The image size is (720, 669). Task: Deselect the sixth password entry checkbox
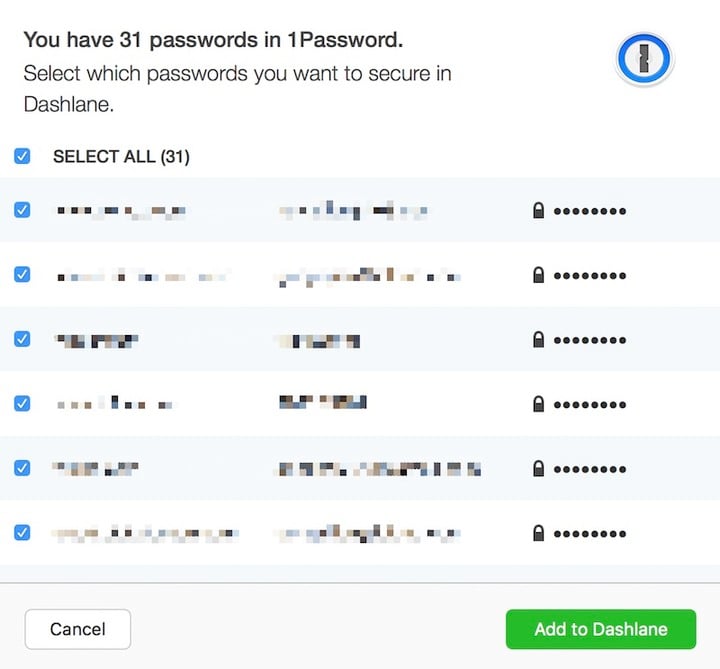22,532
